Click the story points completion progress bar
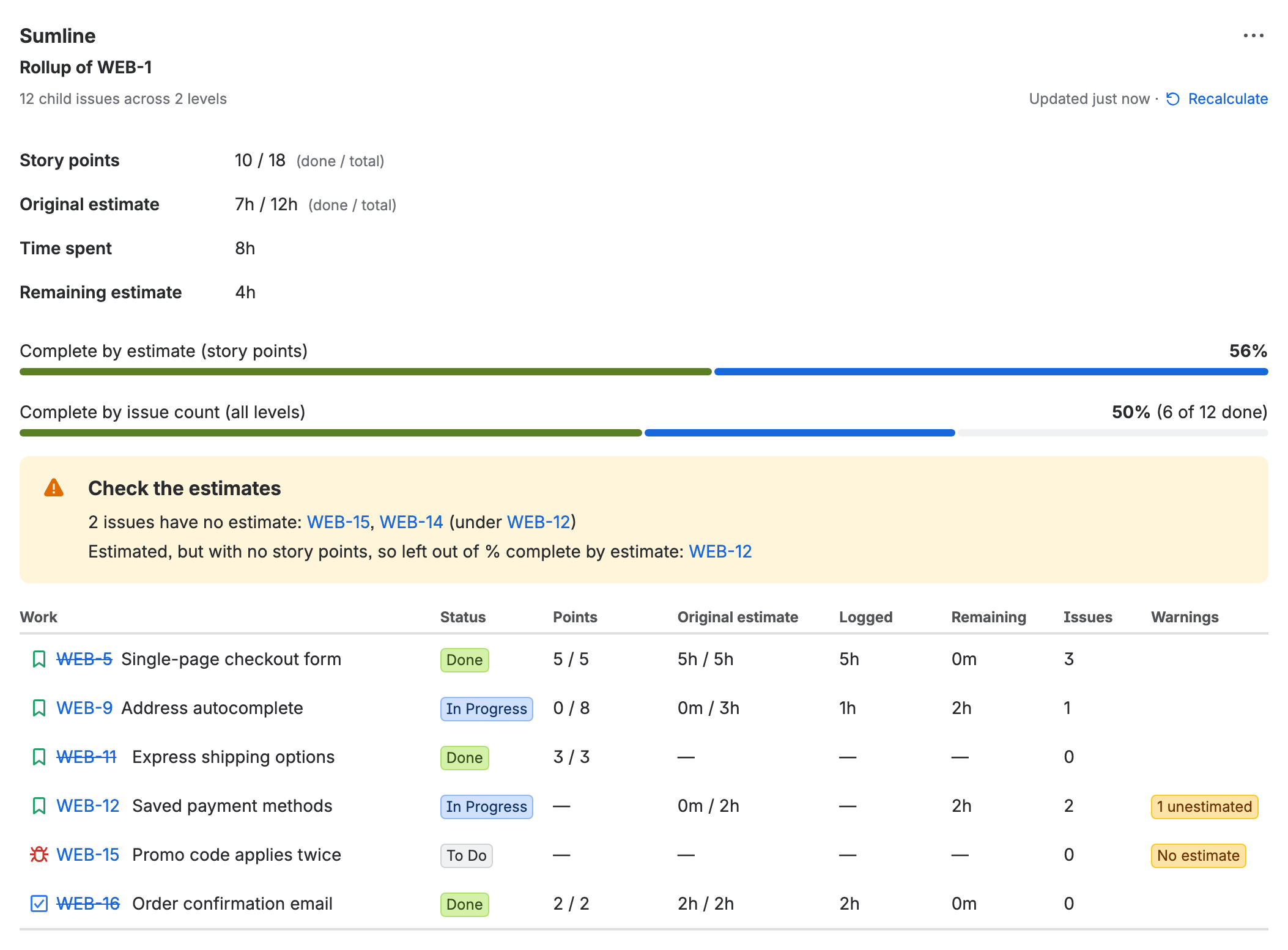Screen dimensions: 1288x950 [x=644, y=372]
